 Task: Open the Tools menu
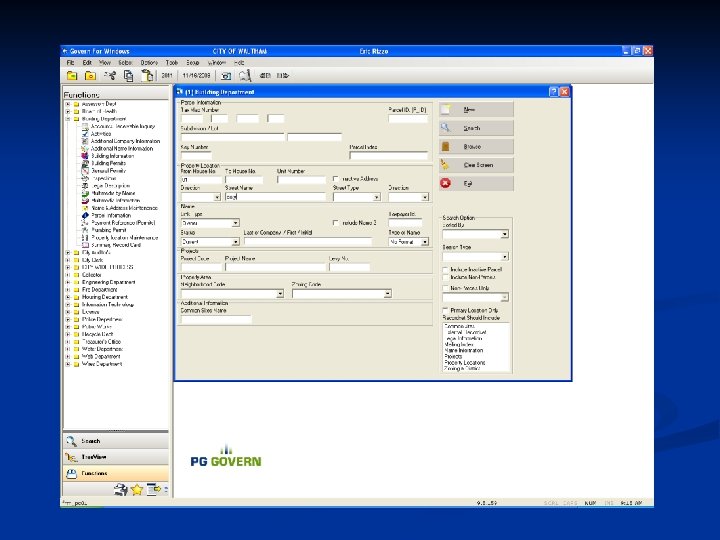tap(172, 62)
